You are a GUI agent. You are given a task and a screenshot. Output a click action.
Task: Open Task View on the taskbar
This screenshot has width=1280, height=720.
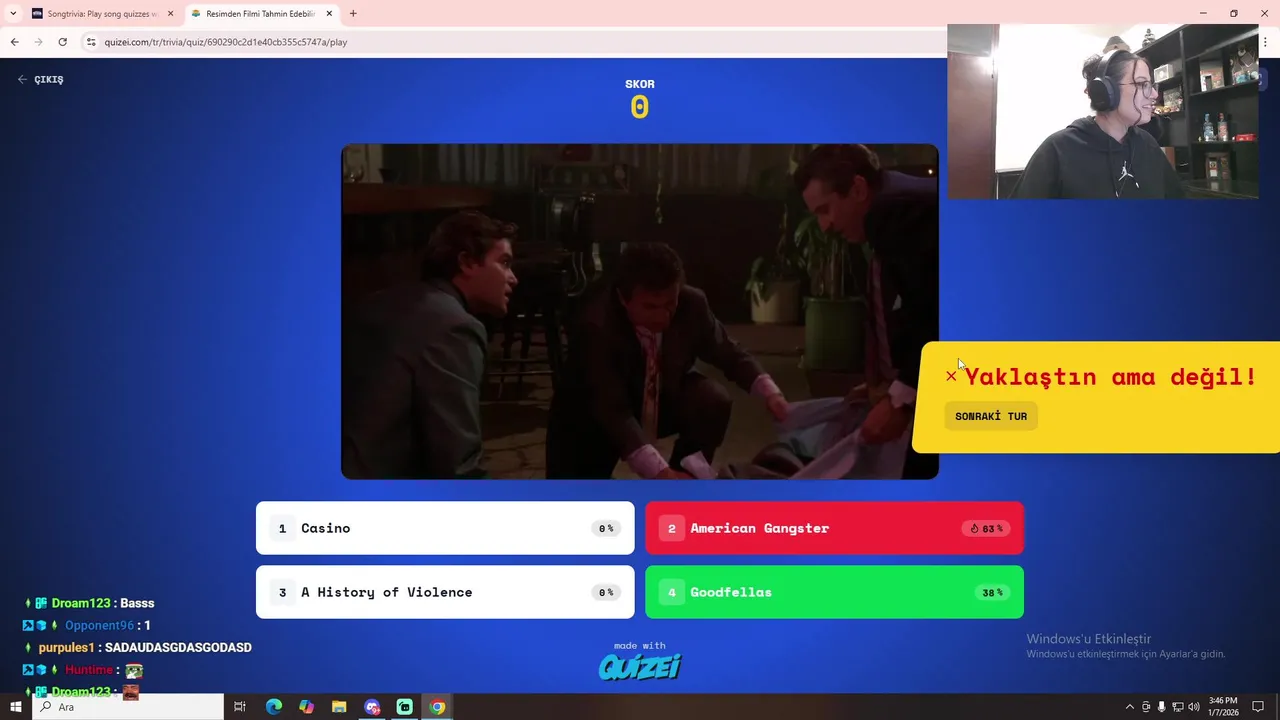(240, 707)
